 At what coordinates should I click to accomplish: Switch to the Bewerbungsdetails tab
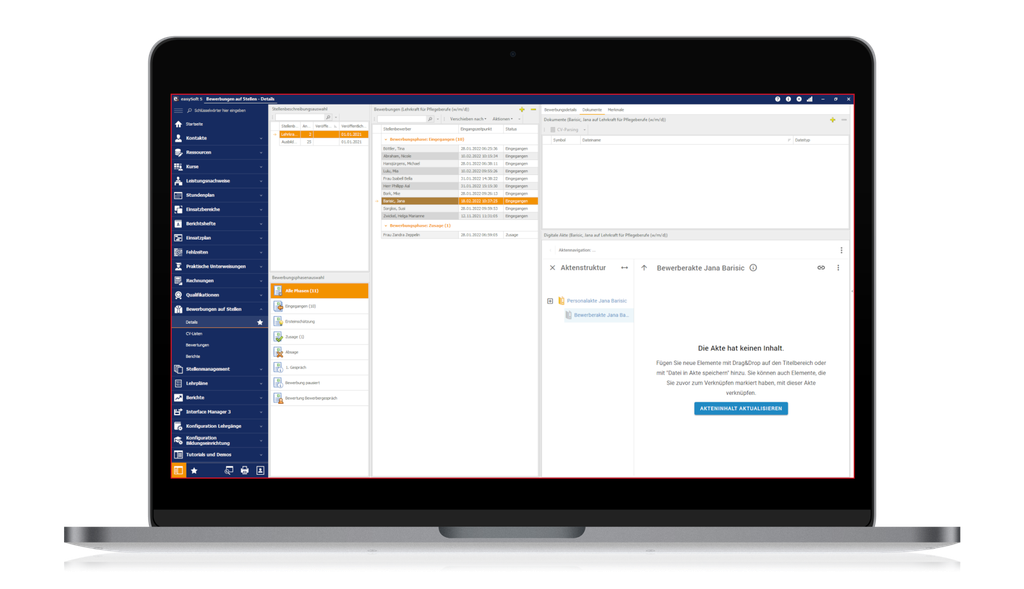pyautogui.click(x=560, y=110)
